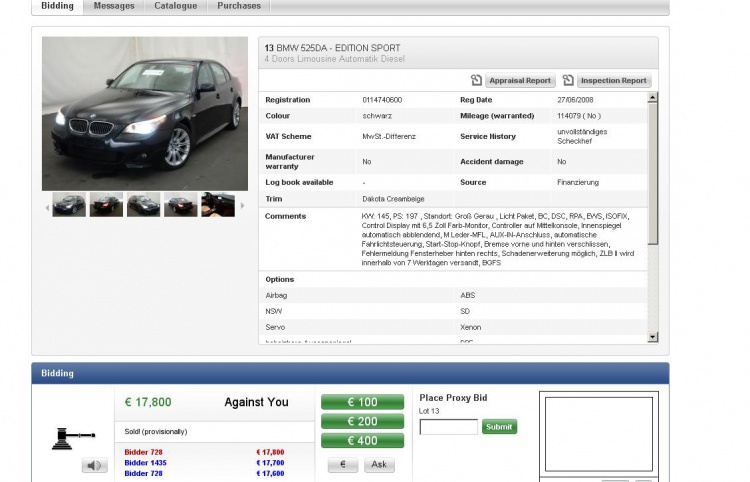This screenshot has width=750, height=482.
Task: Click current price € 17,800
Action: click(148, 402)
